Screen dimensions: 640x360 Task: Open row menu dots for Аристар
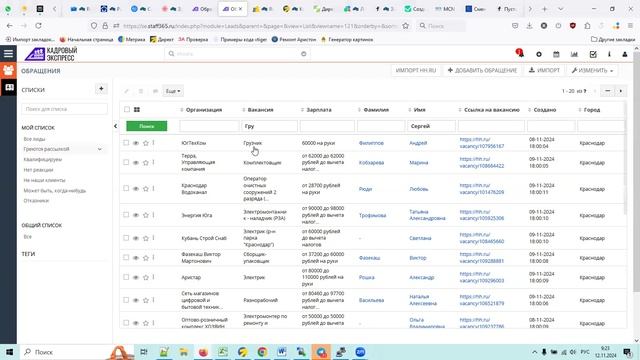153,277
